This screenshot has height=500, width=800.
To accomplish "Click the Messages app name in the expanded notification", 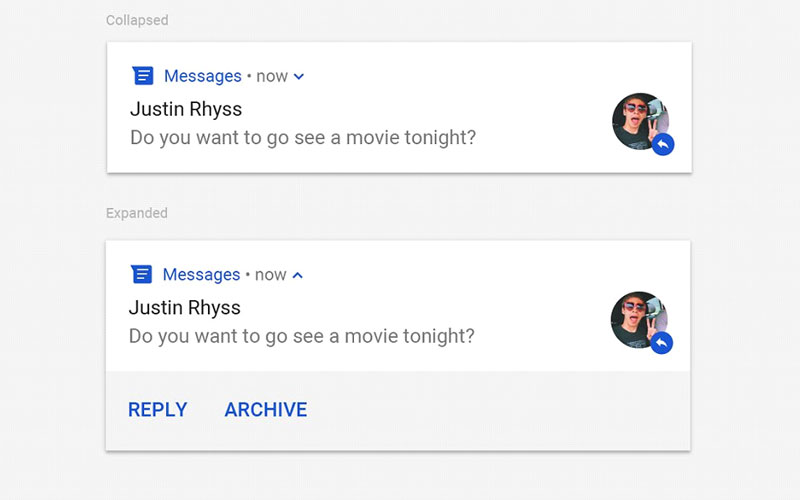I will click(x=201, y=275).
